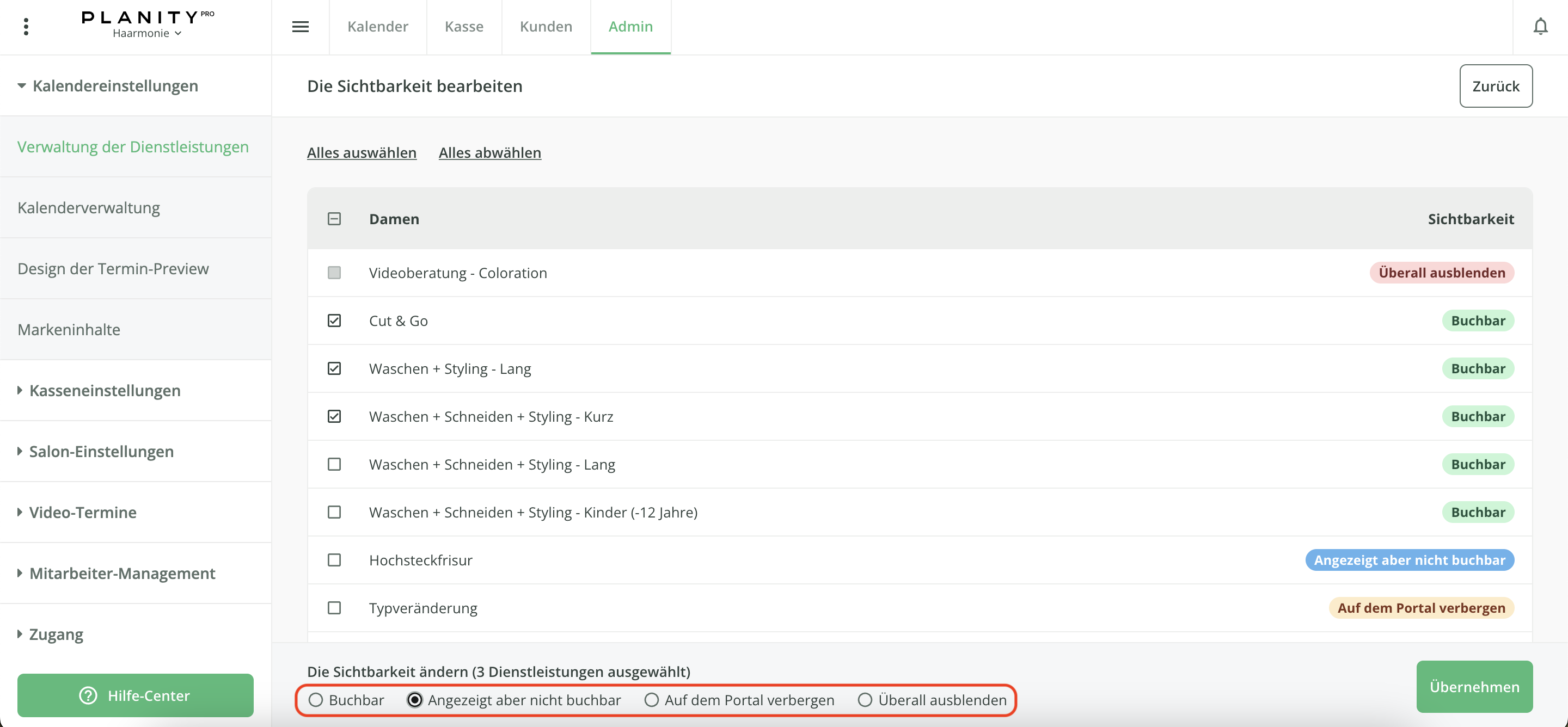This screenshot has height=727, width=1568.
Task: Select the Buchbar radio option
Action: tap(315, 700)
